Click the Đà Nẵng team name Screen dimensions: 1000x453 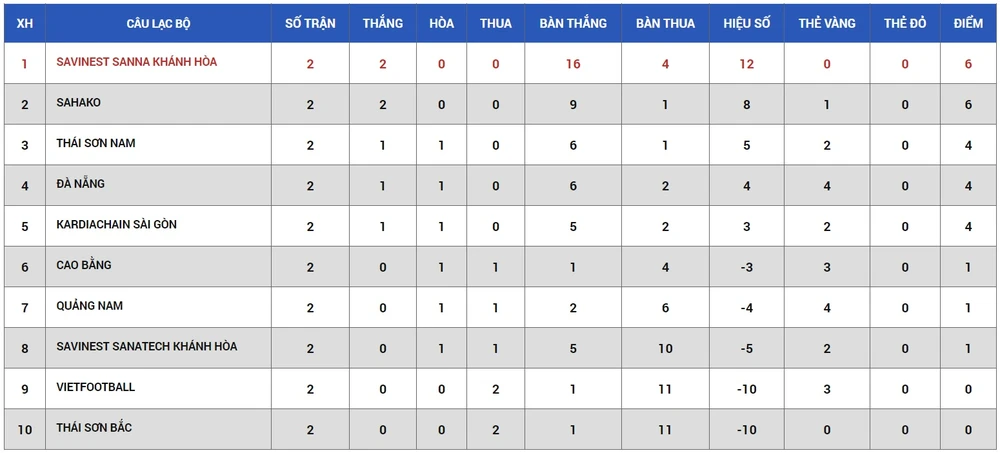(81, 184)
